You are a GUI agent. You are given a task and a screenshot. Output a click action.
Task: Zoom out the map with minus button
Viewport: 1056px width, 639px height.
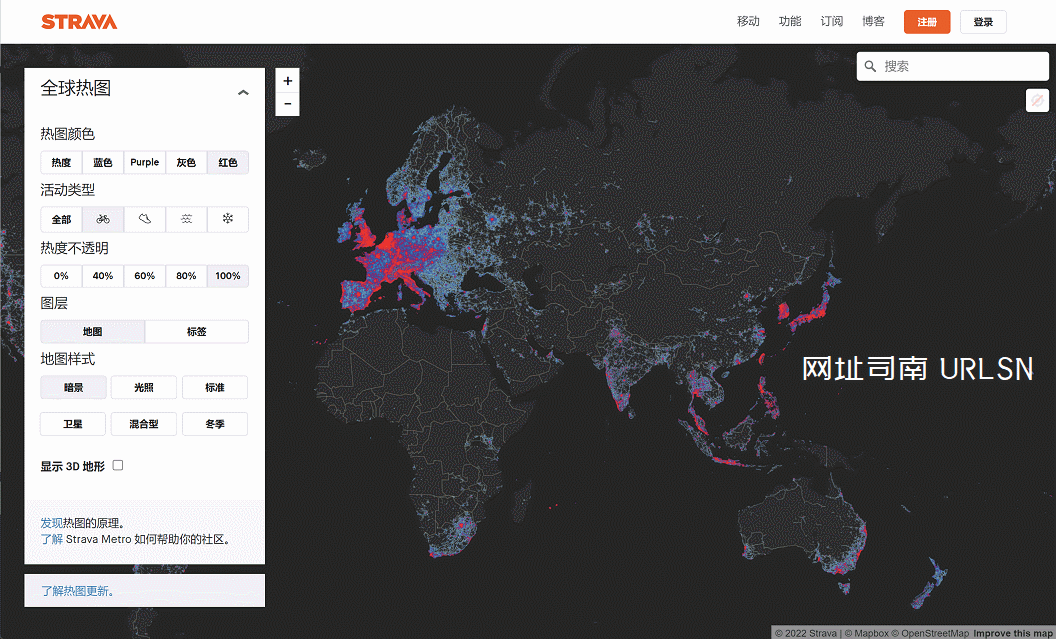(287, 104)
